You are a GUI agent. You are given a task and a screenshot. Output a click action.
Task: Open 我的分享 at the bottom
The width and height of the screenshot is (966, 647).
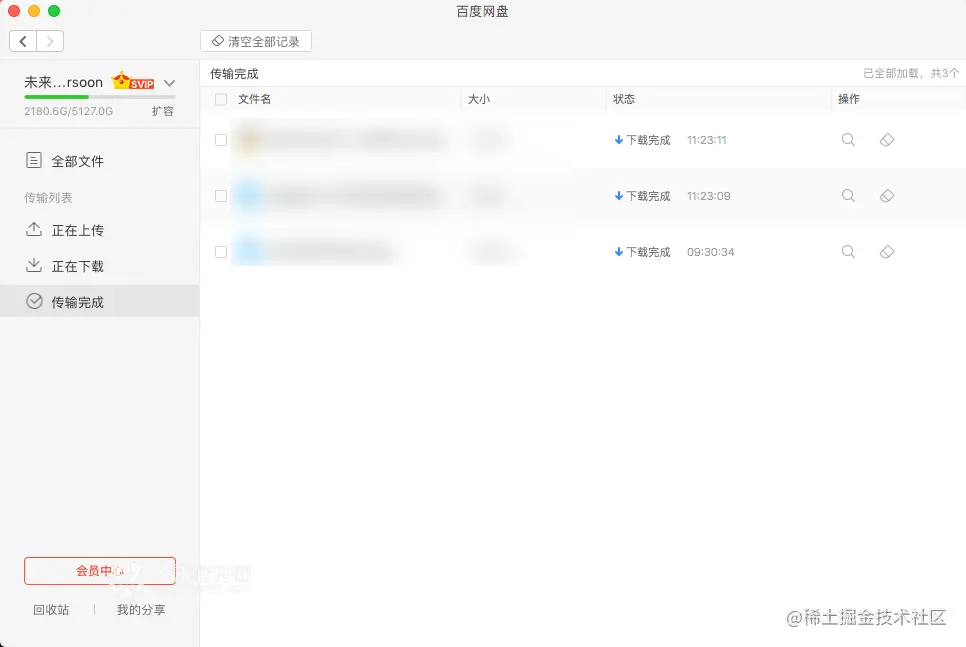pos(141,609)
